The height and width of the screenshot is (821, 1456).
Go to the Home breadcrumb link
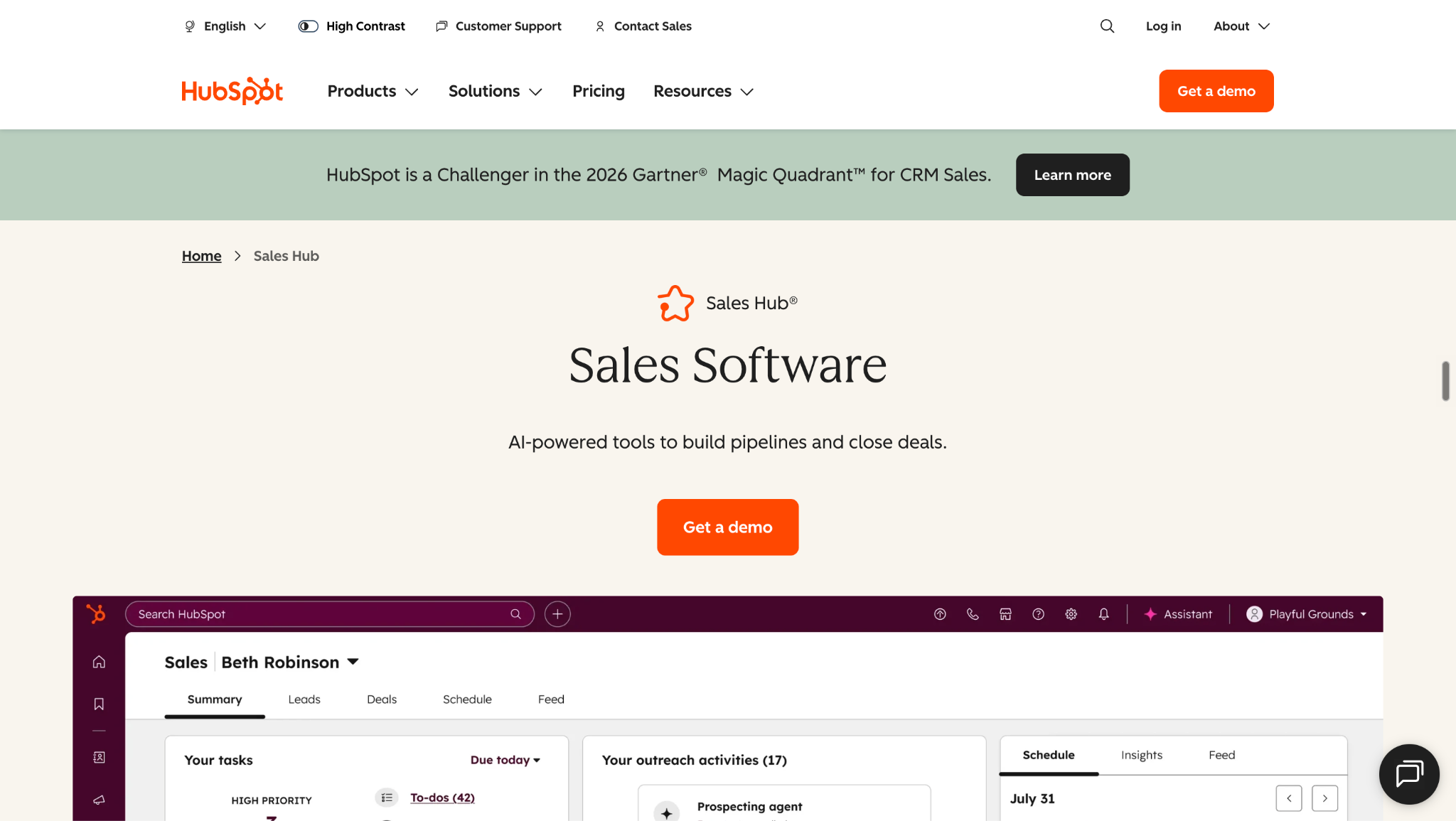coord(202,256)
